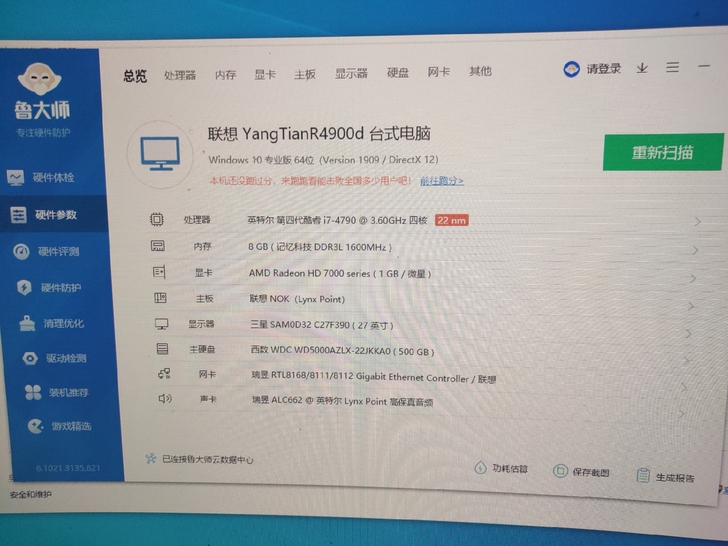Click the login avatar icon

click(x=572, y=69)
